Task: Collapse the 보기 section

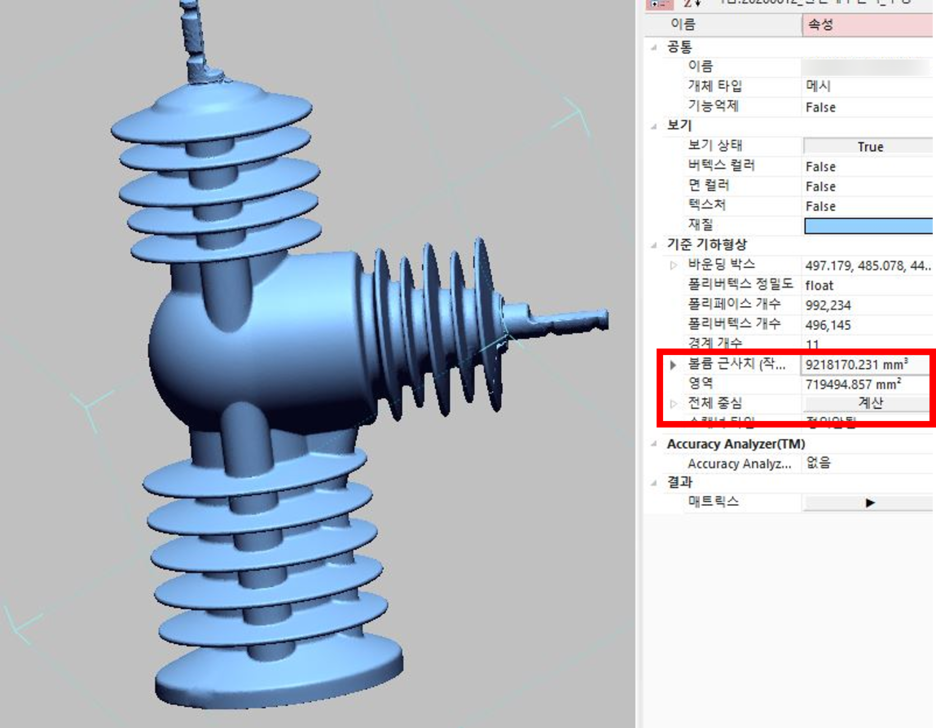Action: pos(654,126)
